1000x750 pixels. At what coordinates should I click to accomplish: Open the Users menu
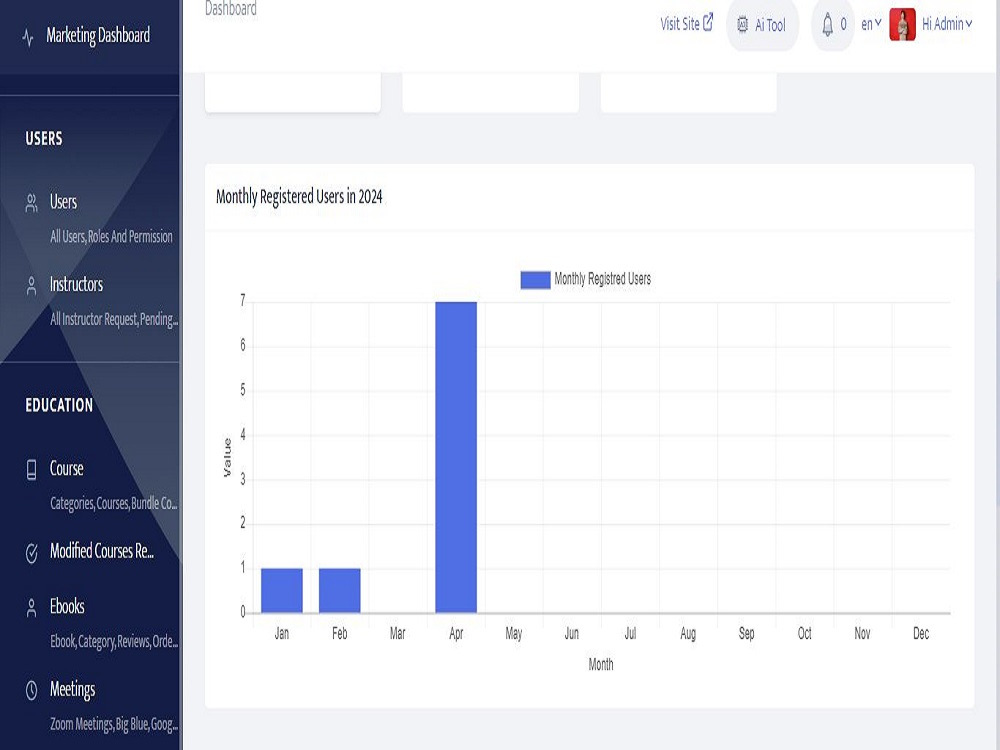pos(63,202)
